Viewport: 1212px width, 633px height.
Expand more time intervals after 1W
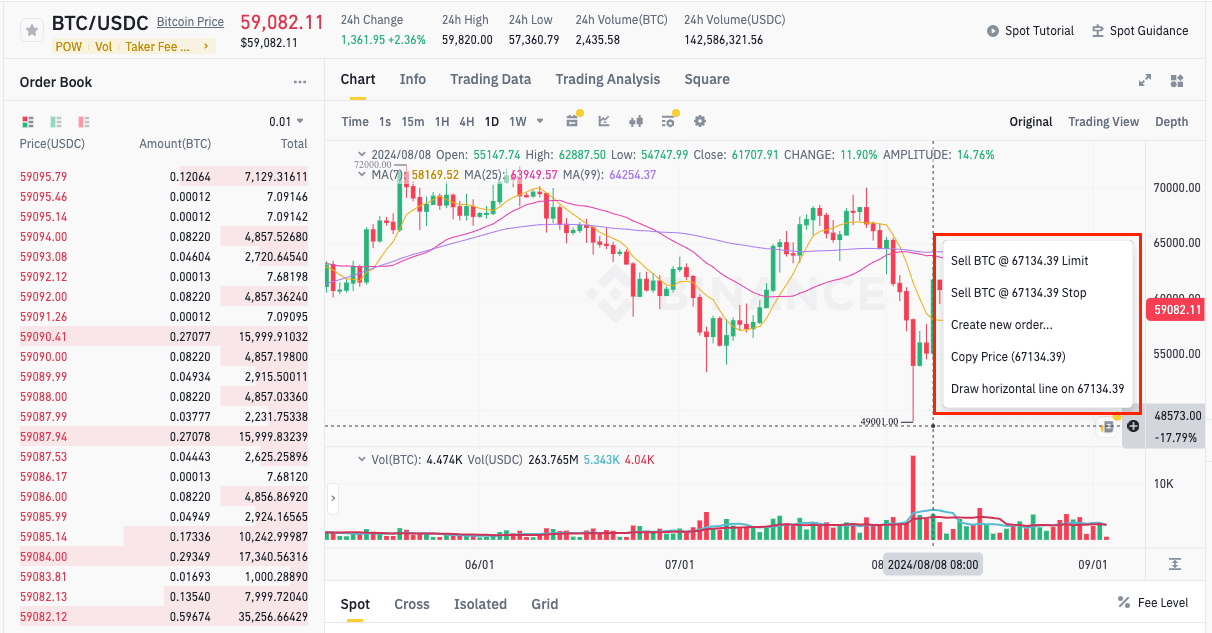pos(541,121)
